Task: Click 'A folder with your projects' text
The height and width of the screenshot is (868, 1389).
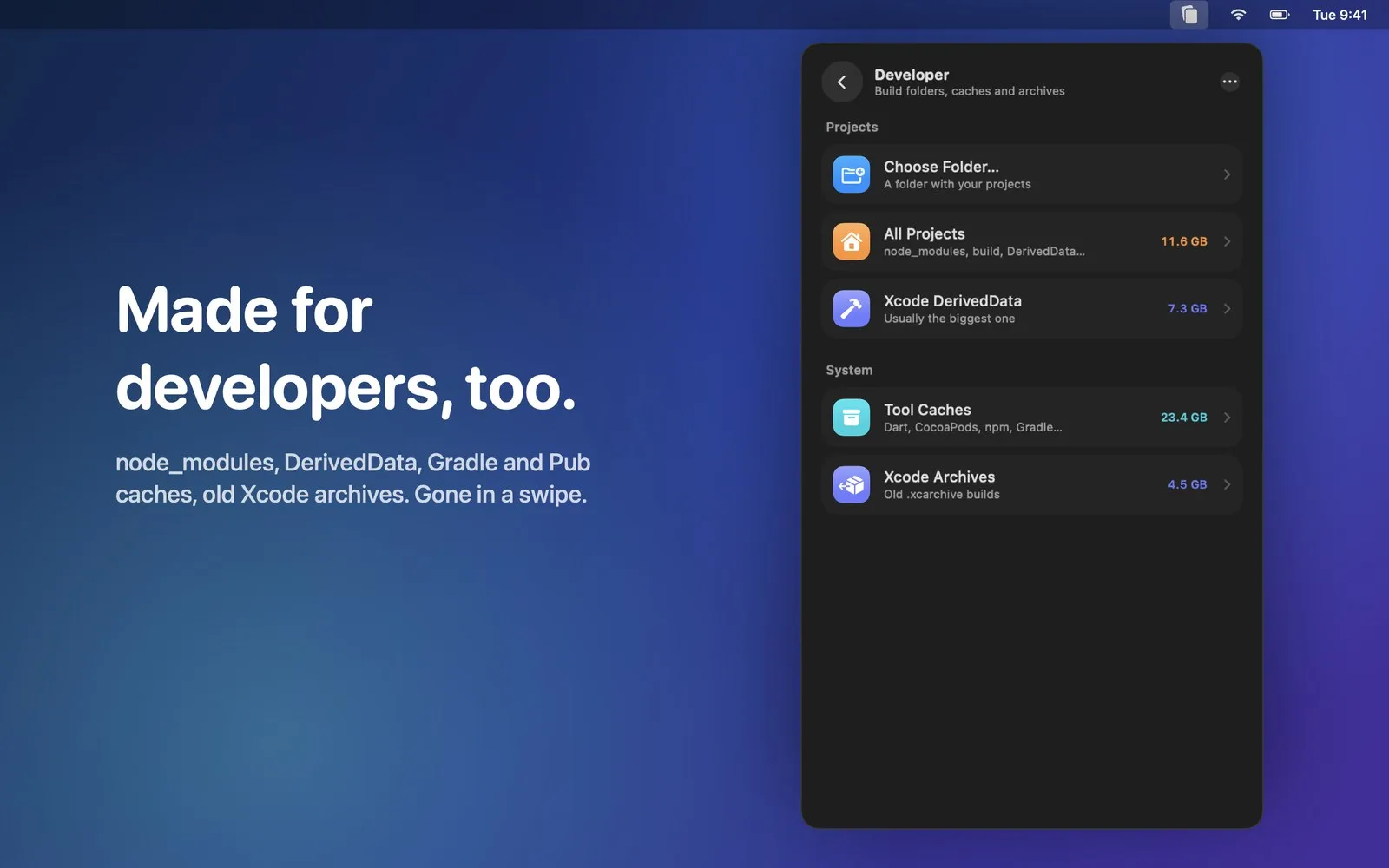Action: (957, 184)
